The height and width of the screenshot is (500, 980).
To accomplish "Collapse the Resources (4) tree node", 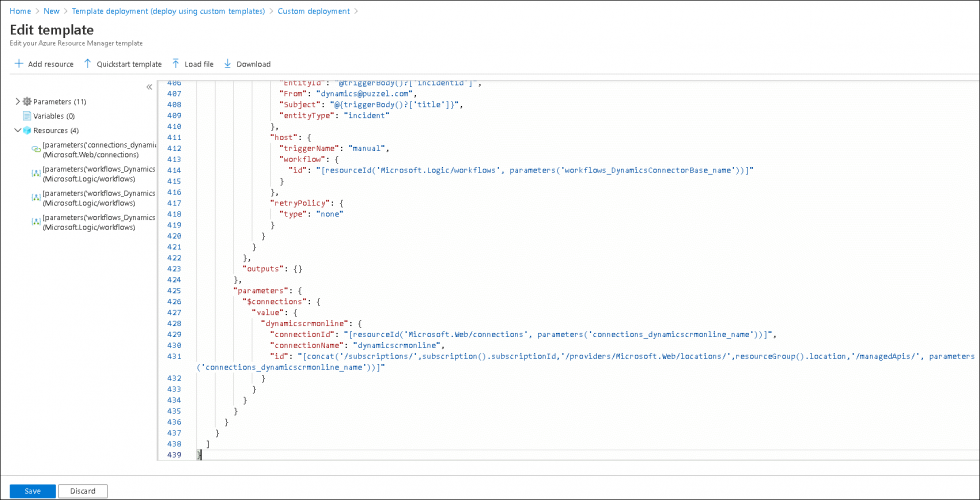I will coord(17,130).
